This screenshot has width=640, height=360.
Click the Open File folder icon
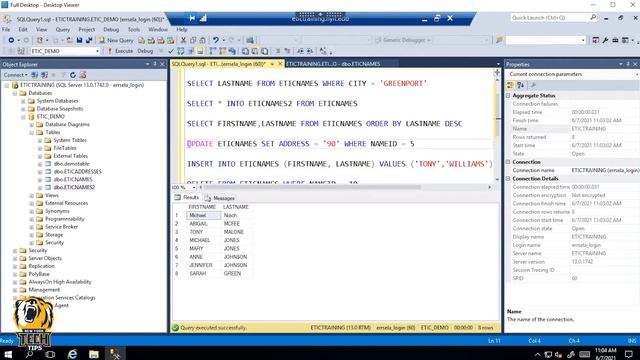click(69, 40)
